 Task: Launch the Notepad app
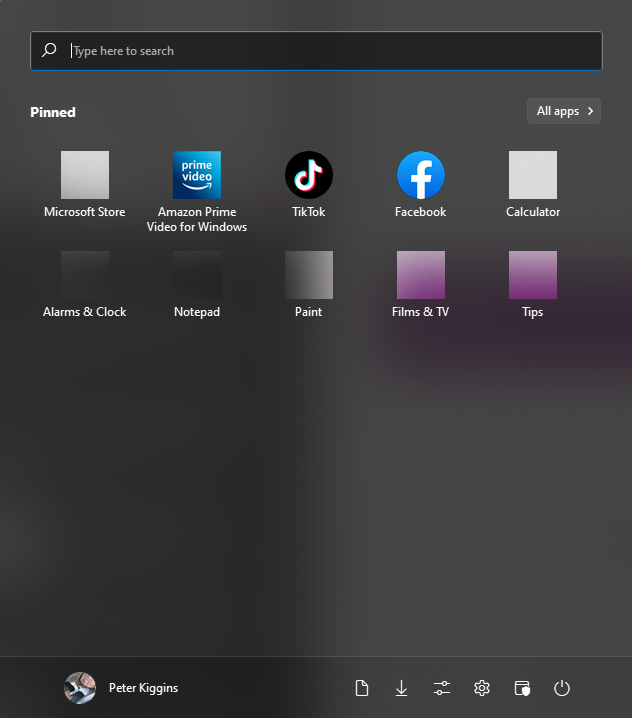click(197, 284)
